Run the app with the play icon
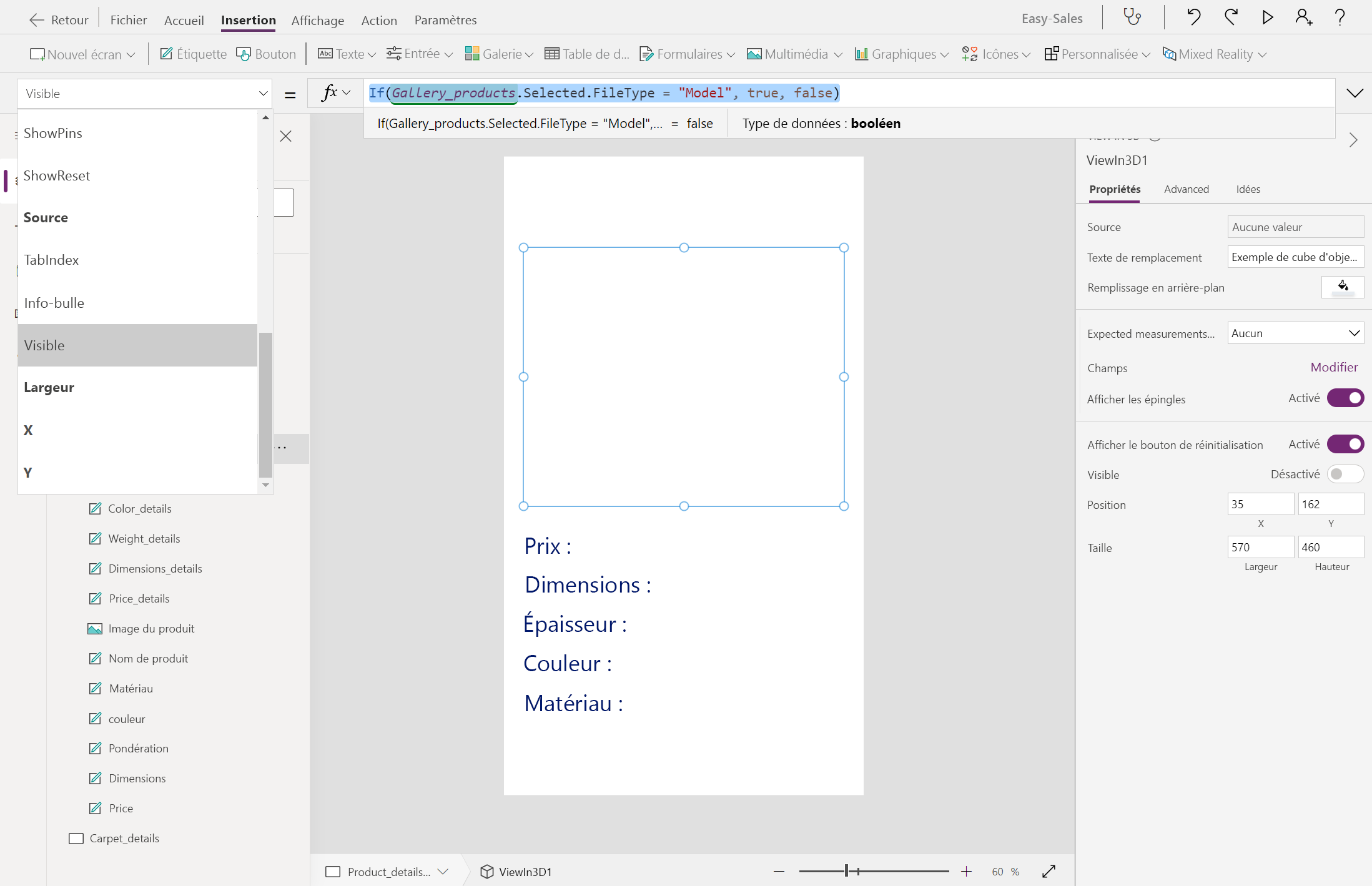The height and width of the screenshot is (886, 1372). [x=1268, y=17]
